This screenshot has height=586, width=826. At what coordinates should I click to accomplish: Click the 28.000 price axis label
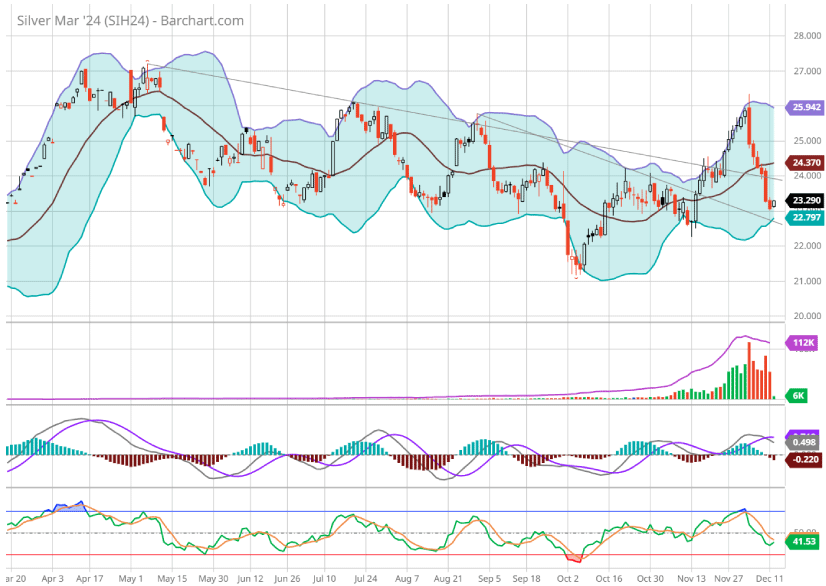(806, 36)
